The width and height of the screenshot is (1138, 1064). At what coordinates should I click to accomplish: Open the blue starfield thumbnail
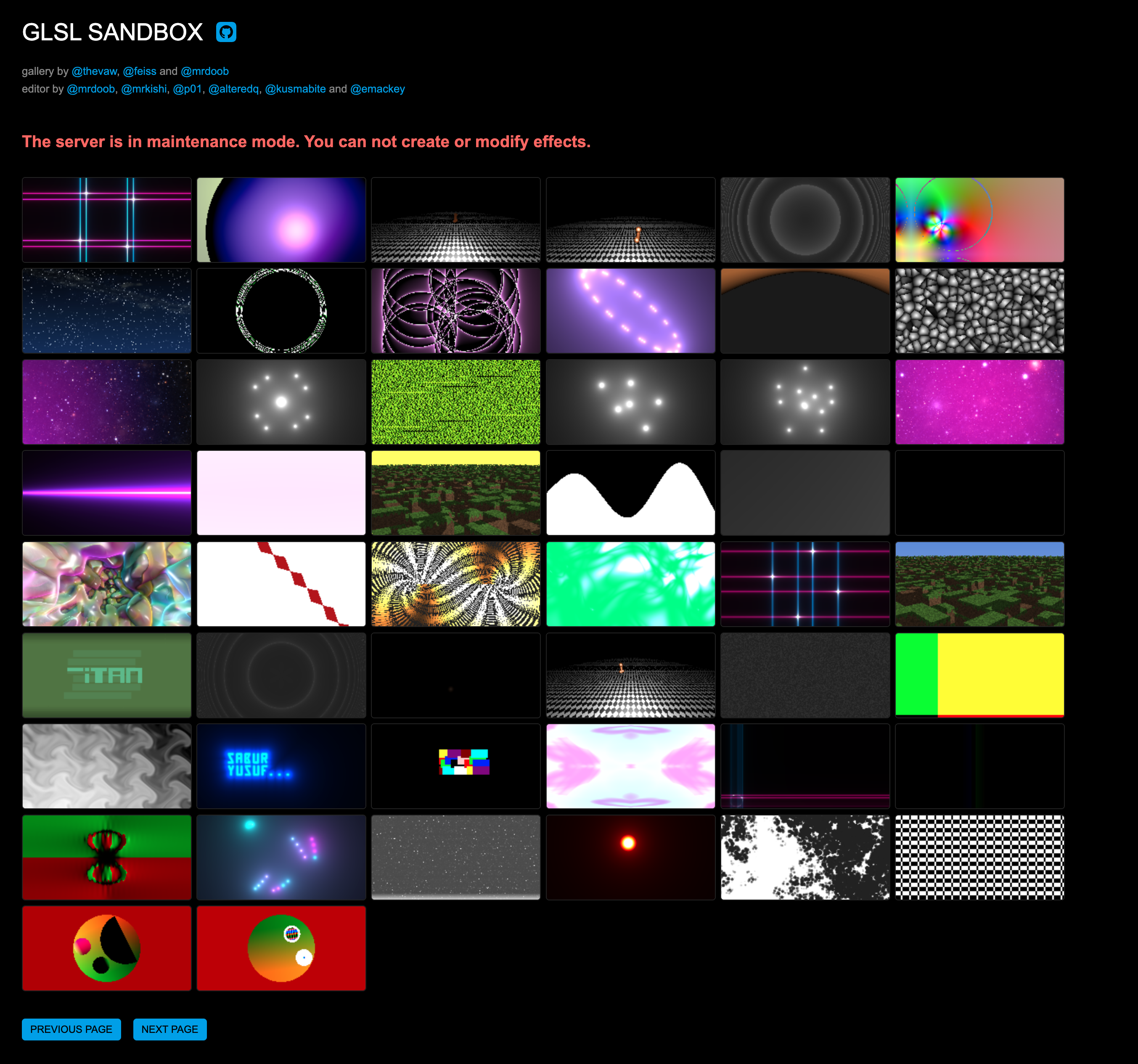tap(106, 311)
